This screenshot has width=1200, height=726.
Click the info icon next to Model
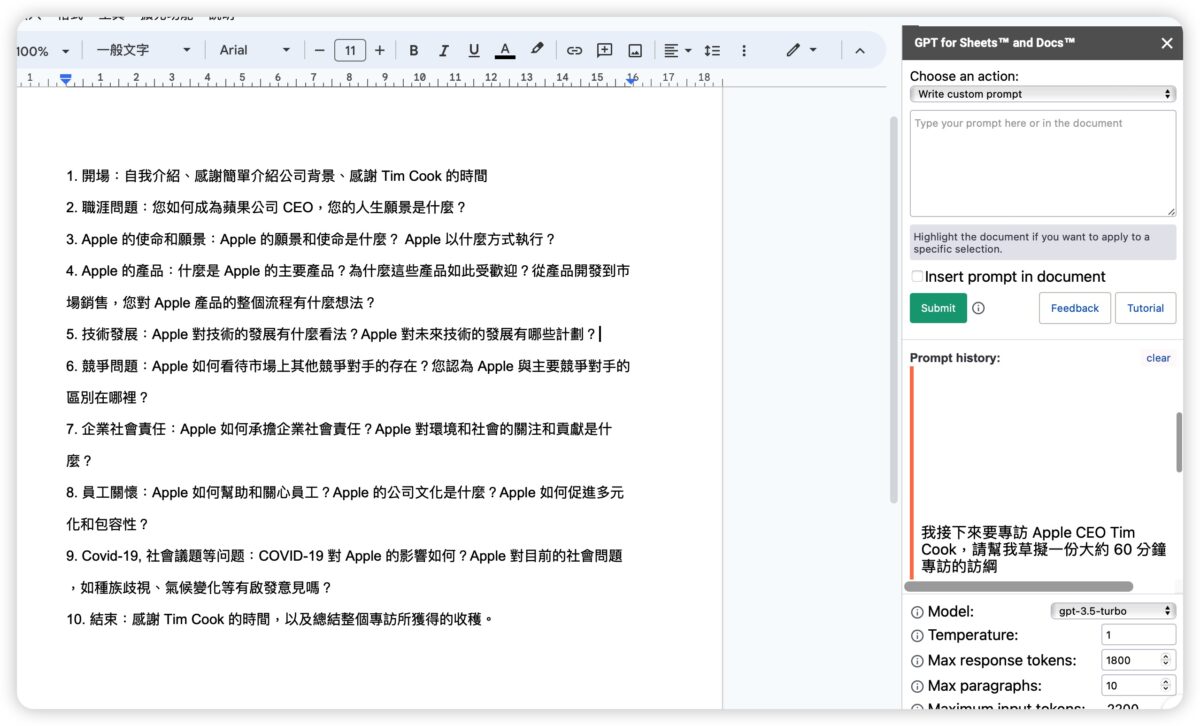(917, 612)
